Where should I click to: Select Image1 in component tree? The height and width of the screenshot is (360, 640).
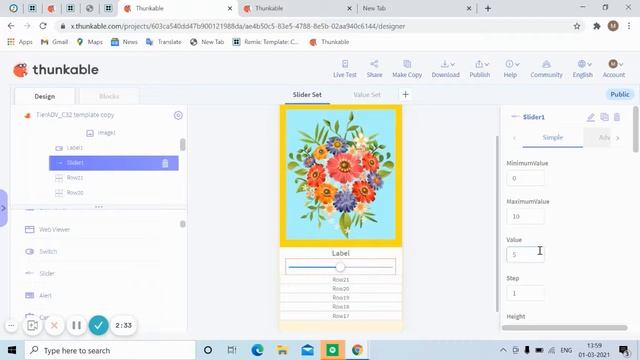[101, 133]
